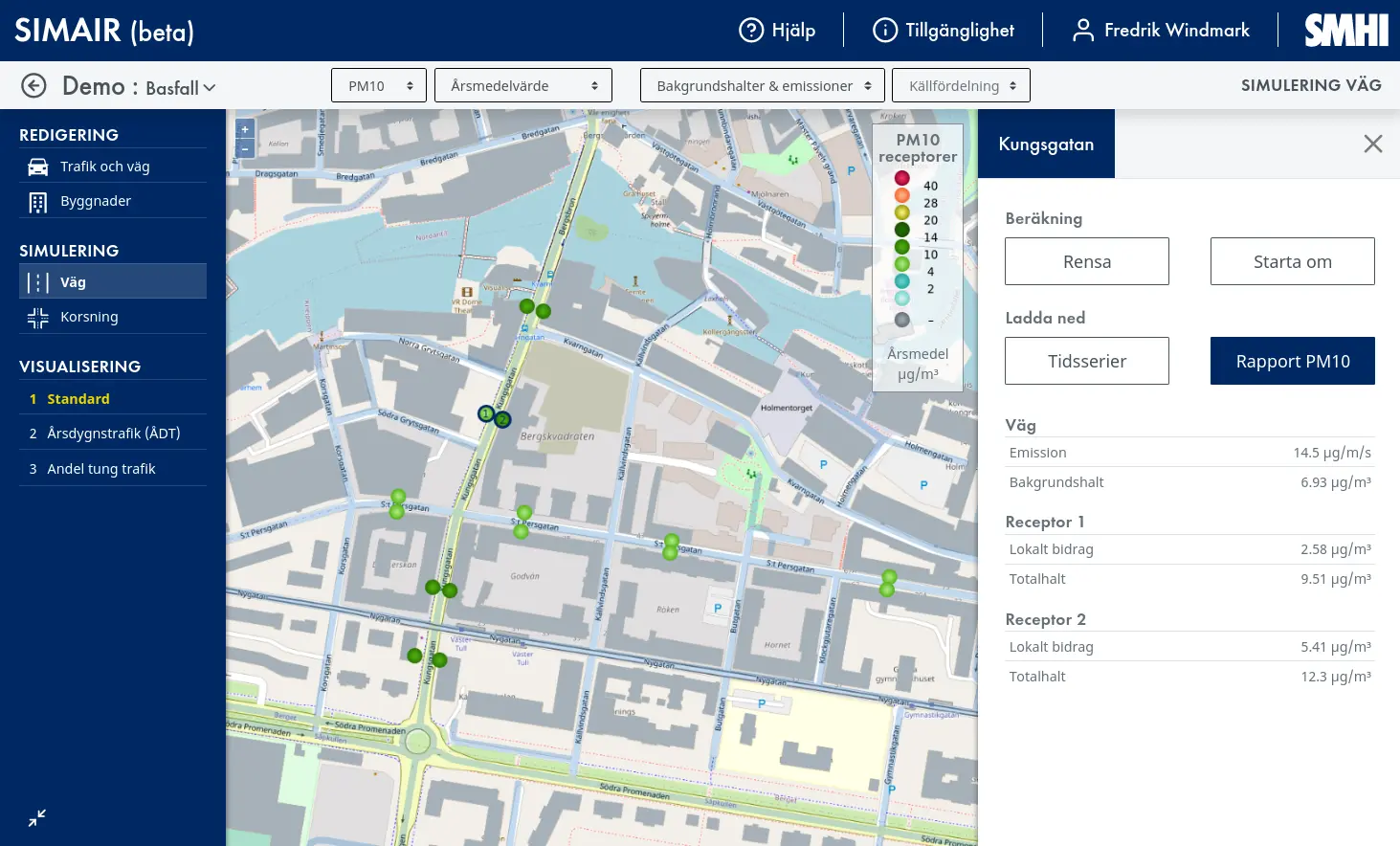Select Andel tung trafik visualization

[x=100, y=469]
